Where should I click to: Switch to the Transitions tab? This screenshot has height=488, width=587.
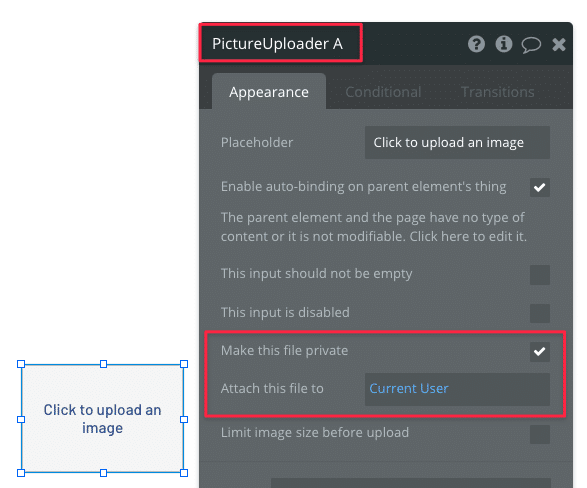497,92
